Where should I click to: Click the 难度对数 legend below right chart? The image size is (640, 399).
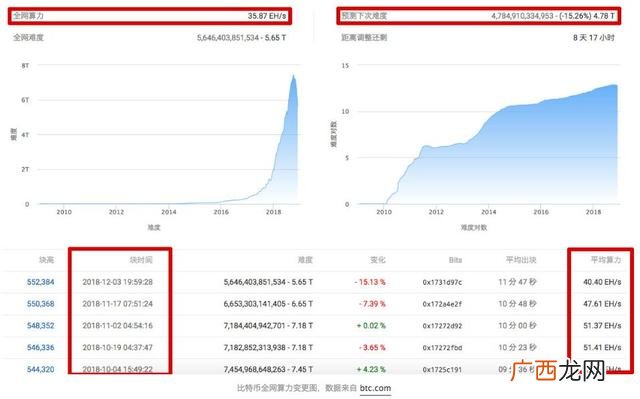pos(474,228)
